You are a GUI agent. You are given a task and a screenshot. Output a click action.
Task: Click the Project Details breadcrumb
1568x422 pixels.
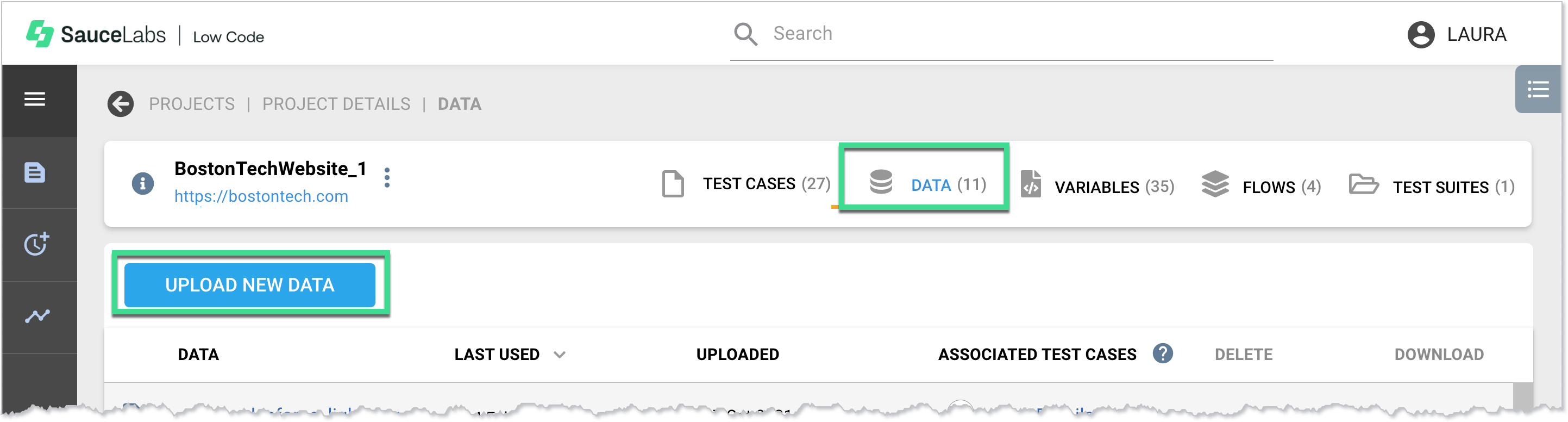tap(336, 104)
